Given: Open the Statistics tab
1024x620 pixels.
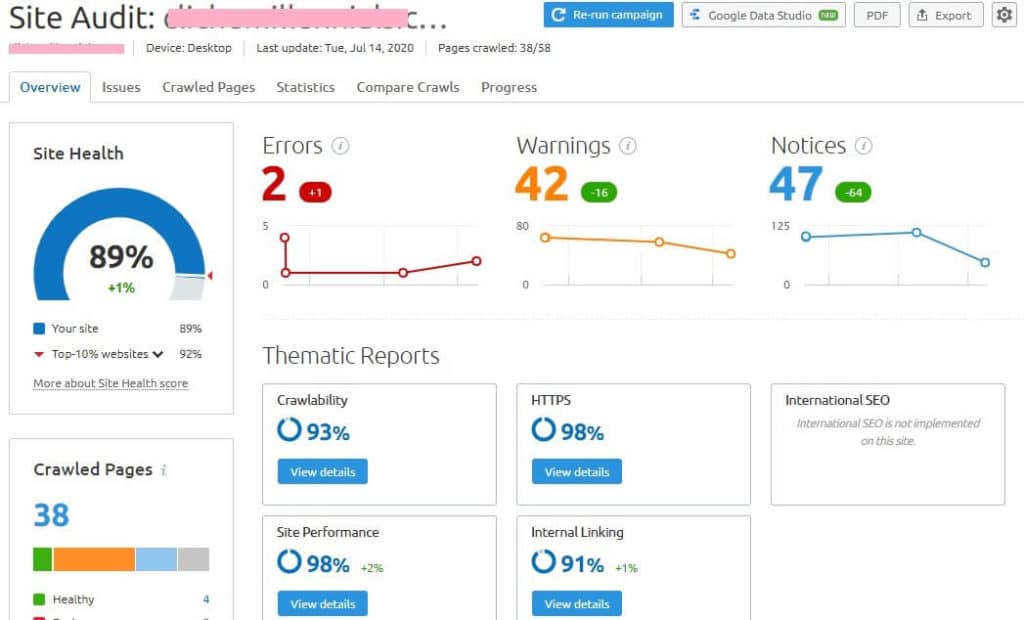Looking at the screenshot, I should click(306, 87).
